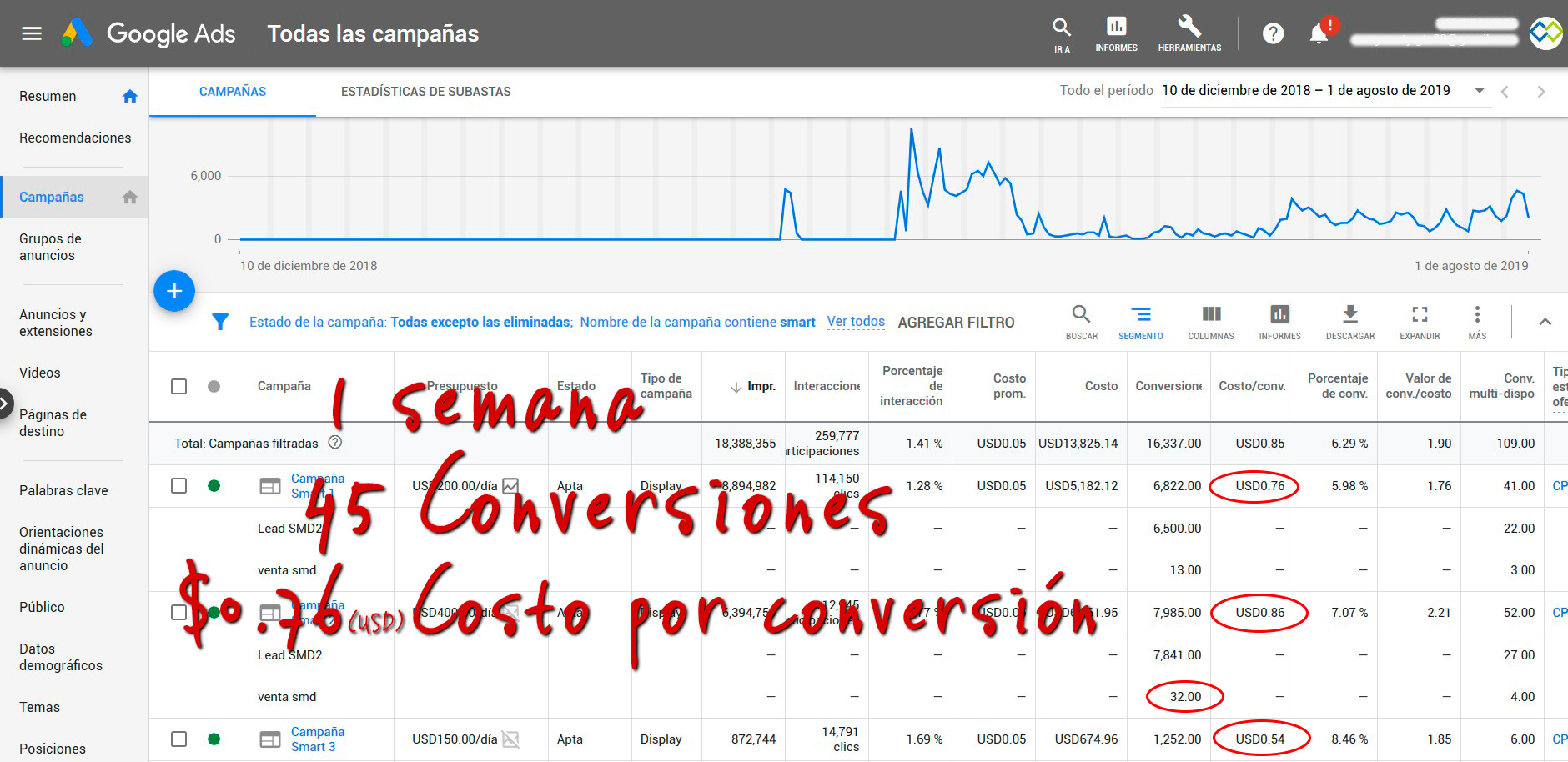Open the date range dropdown arrow
The height and width of the screenshot is (762, 1568).
coord(1480,90)
